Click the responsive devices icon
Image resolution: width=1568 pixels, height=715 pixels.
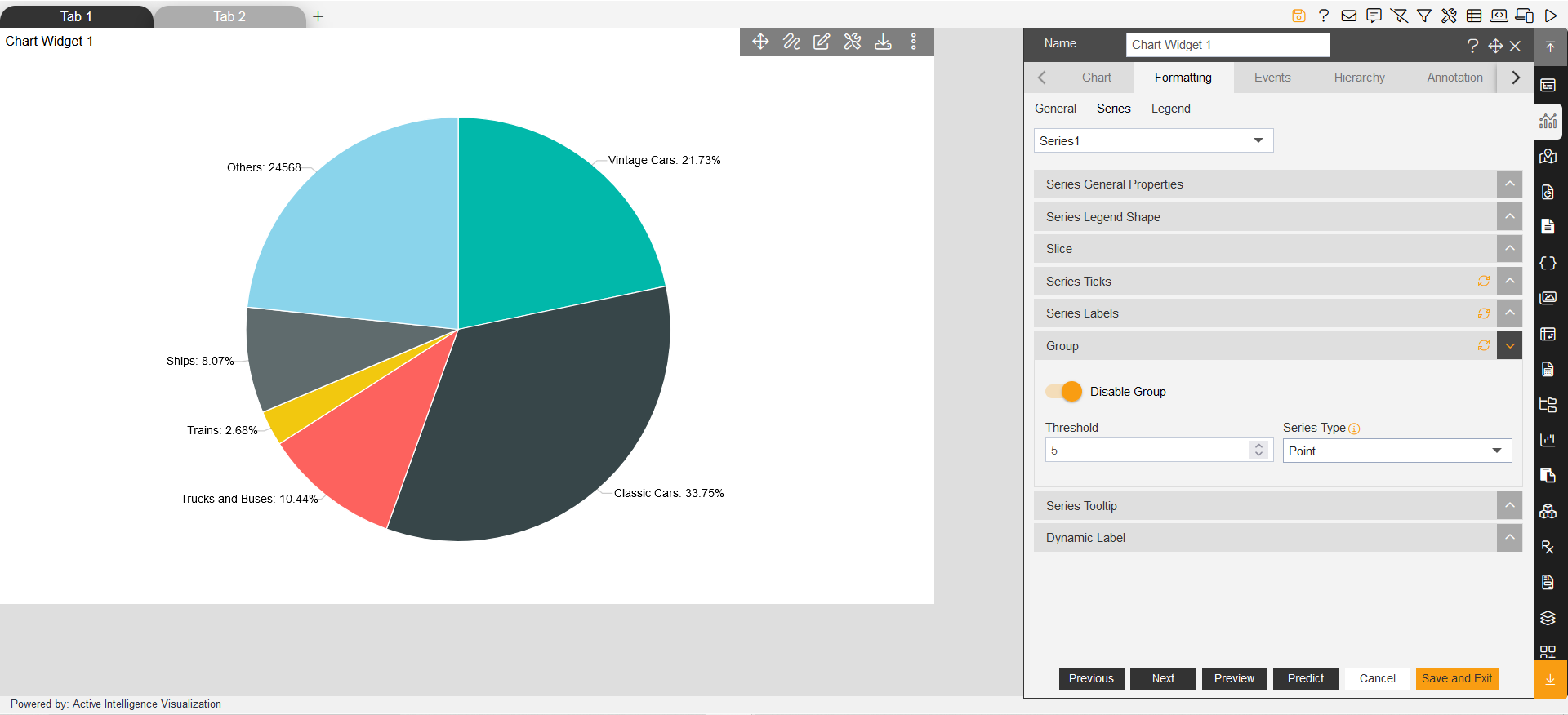[1525, 16]
